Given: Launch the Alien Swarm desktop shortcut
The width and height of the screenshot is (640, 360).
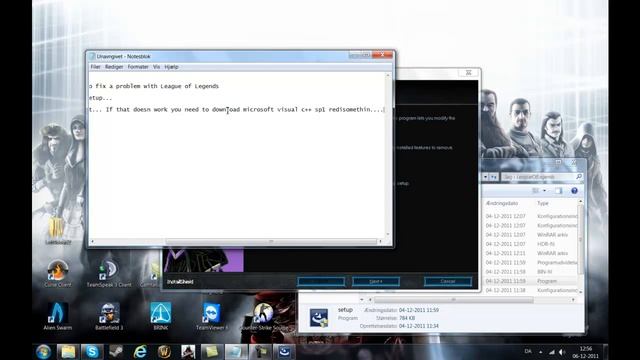Looking at the screenshot, I should pyautogui.click(x=58, y=316).
